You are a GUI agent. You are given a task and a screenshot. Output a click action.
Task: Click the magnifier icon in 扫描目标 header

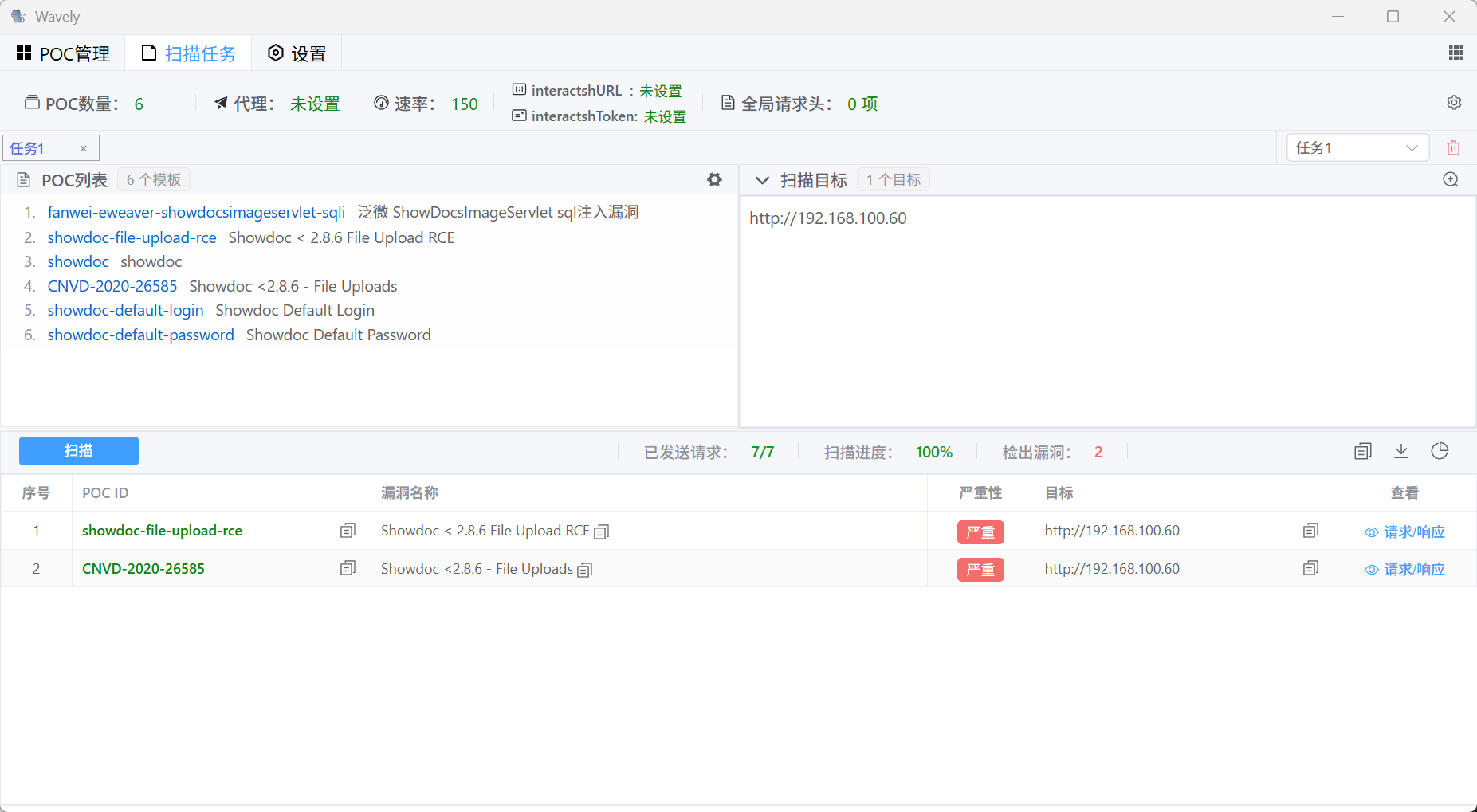click(1451, 180)
